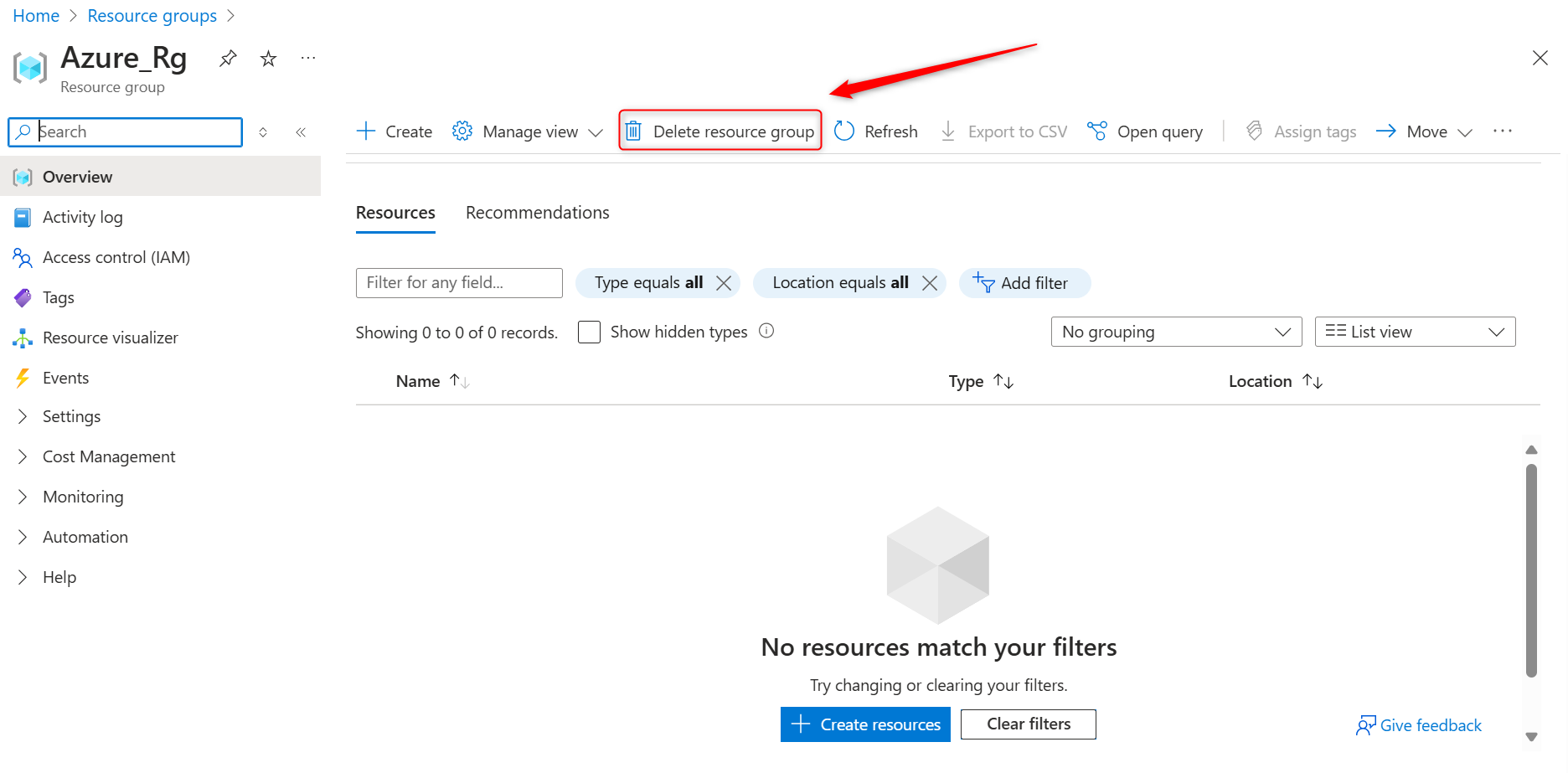This screenshot has height=773, width=1568.
Task: Open info tooltip for hidden types
Action: pos(766,331)
